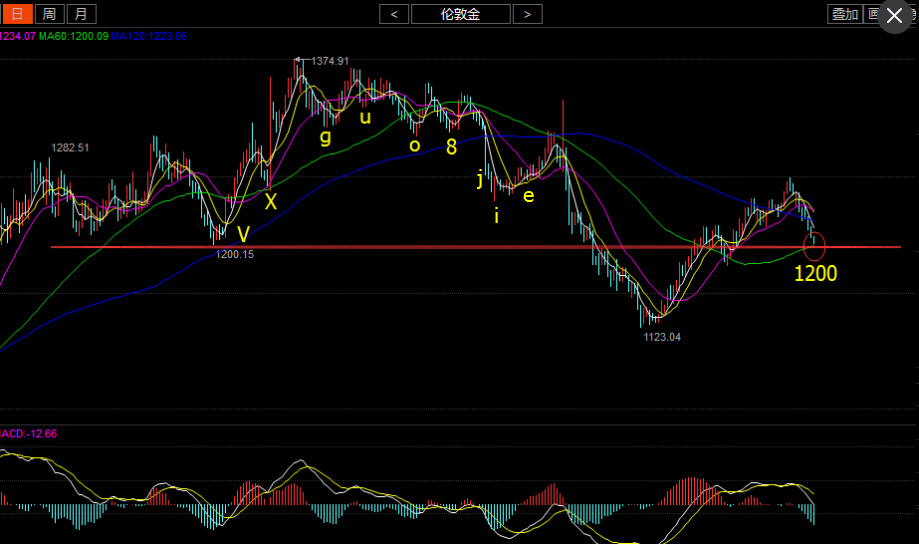919x544 pixels.
Task: Click the yellow X annotation on chart
Action: [x=270, y=201]
